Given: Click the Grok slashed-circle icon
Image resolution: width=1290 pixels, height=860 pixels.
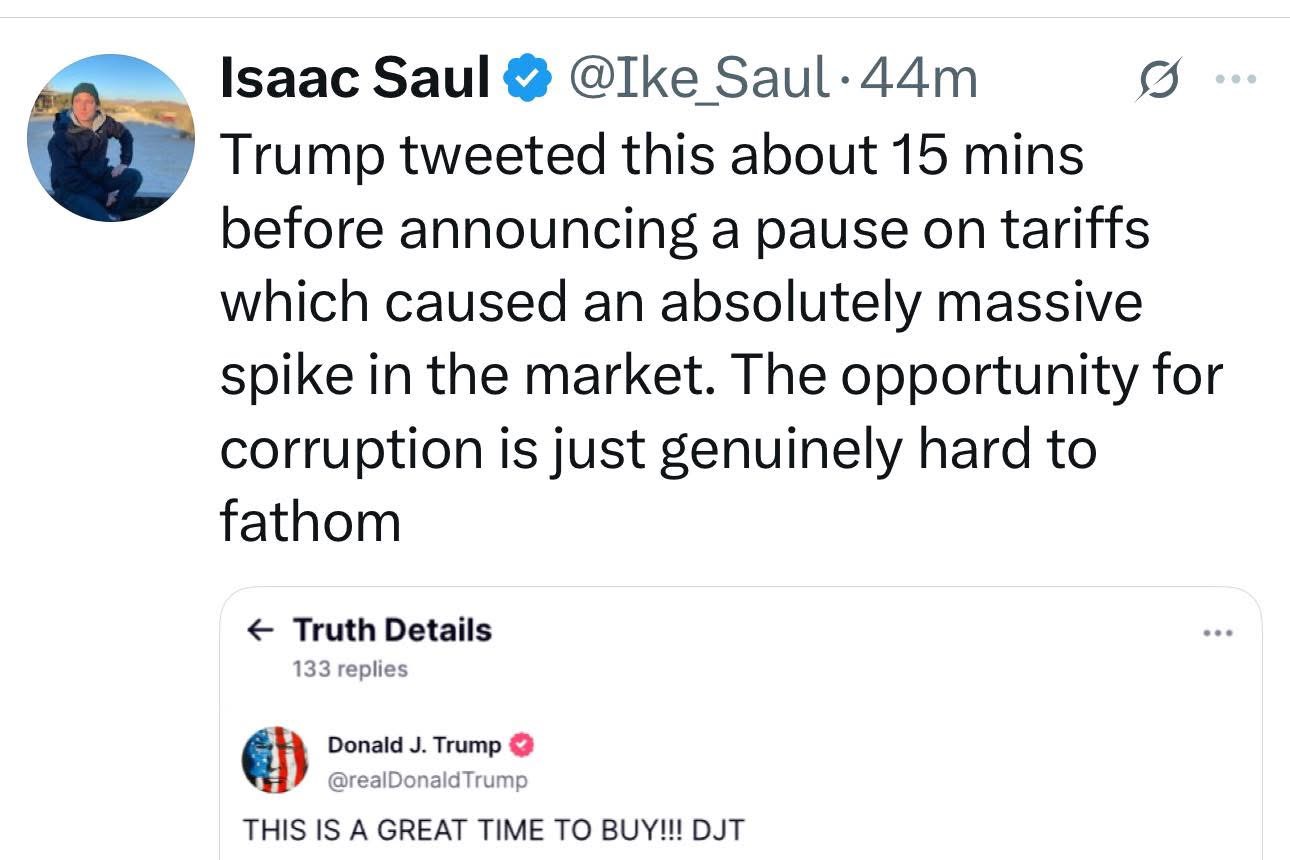Looking at the screenshot, I should (x=1160, y=79).
